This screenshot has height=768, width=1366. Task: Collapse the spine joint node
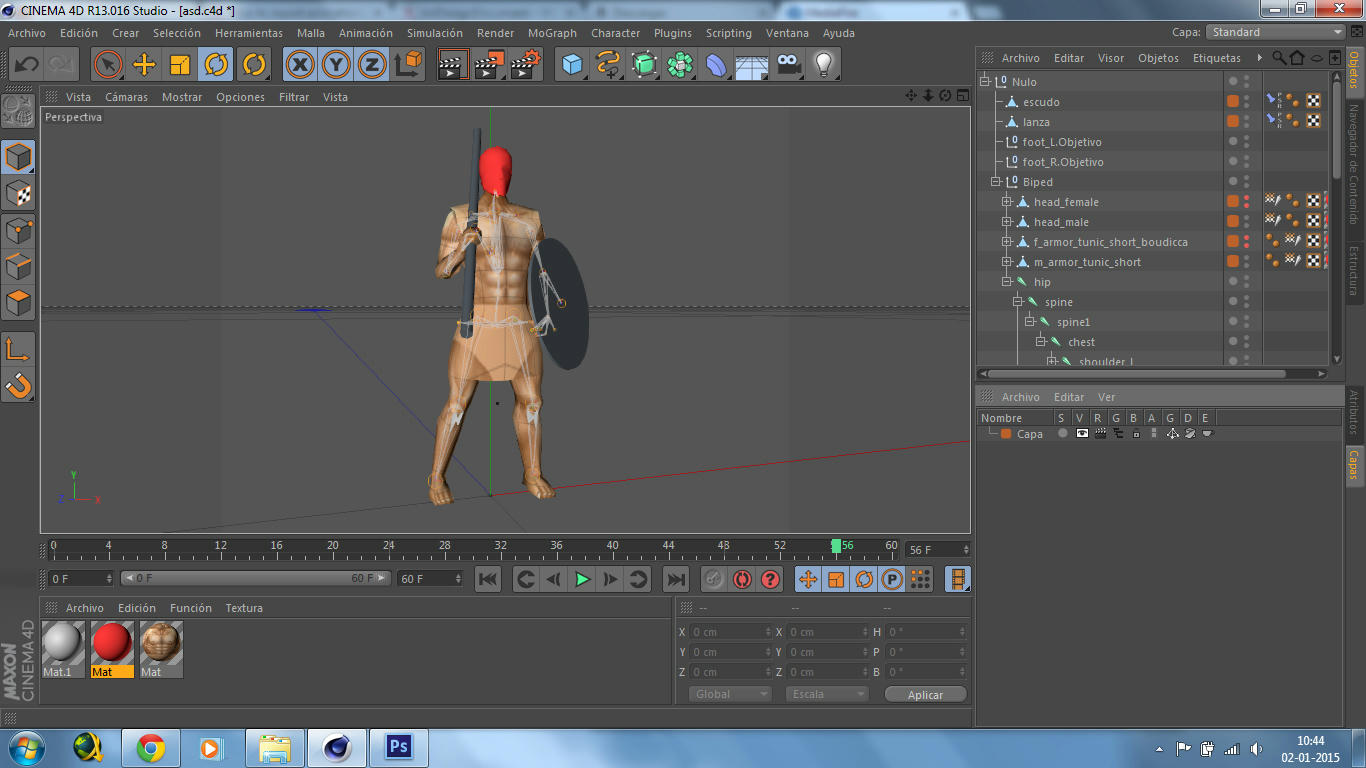click(x=1018, y=302)
